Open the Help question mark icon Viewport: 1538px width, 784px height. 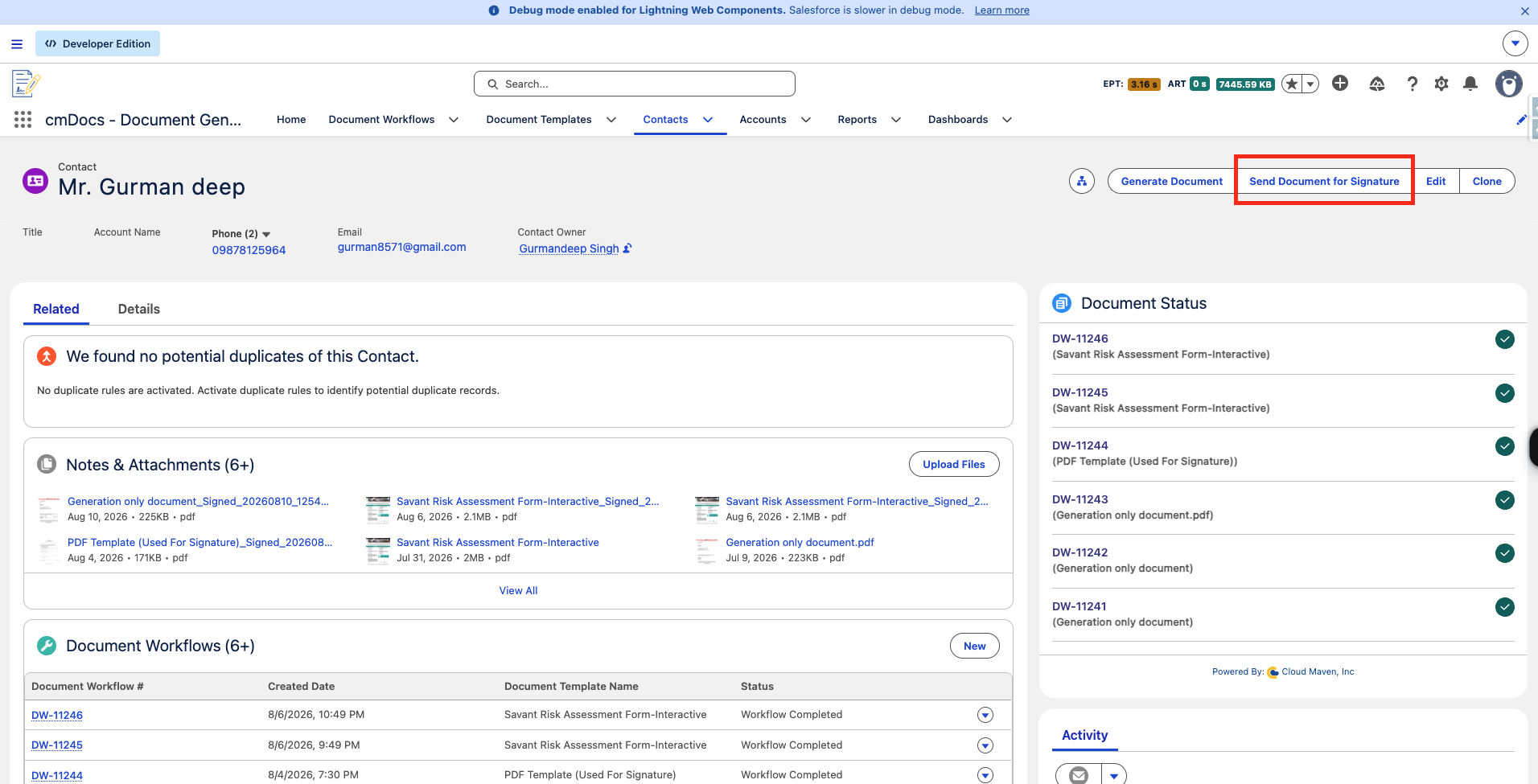click(x=1412, y=84)
